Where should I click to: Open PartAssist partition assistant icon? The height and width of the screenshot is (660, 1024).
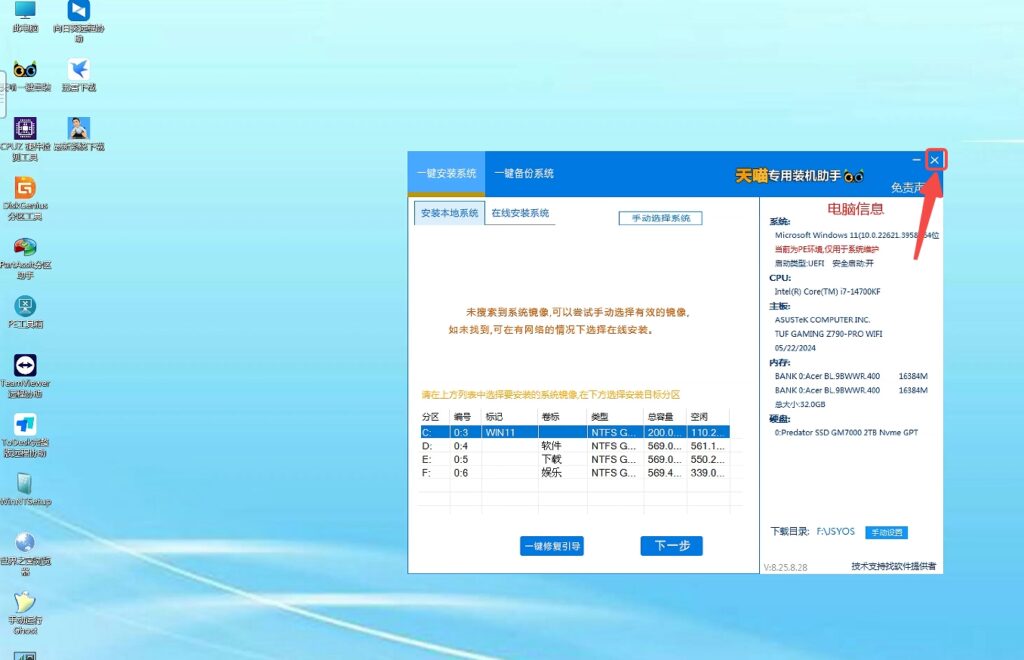click(x=25, y=248)
